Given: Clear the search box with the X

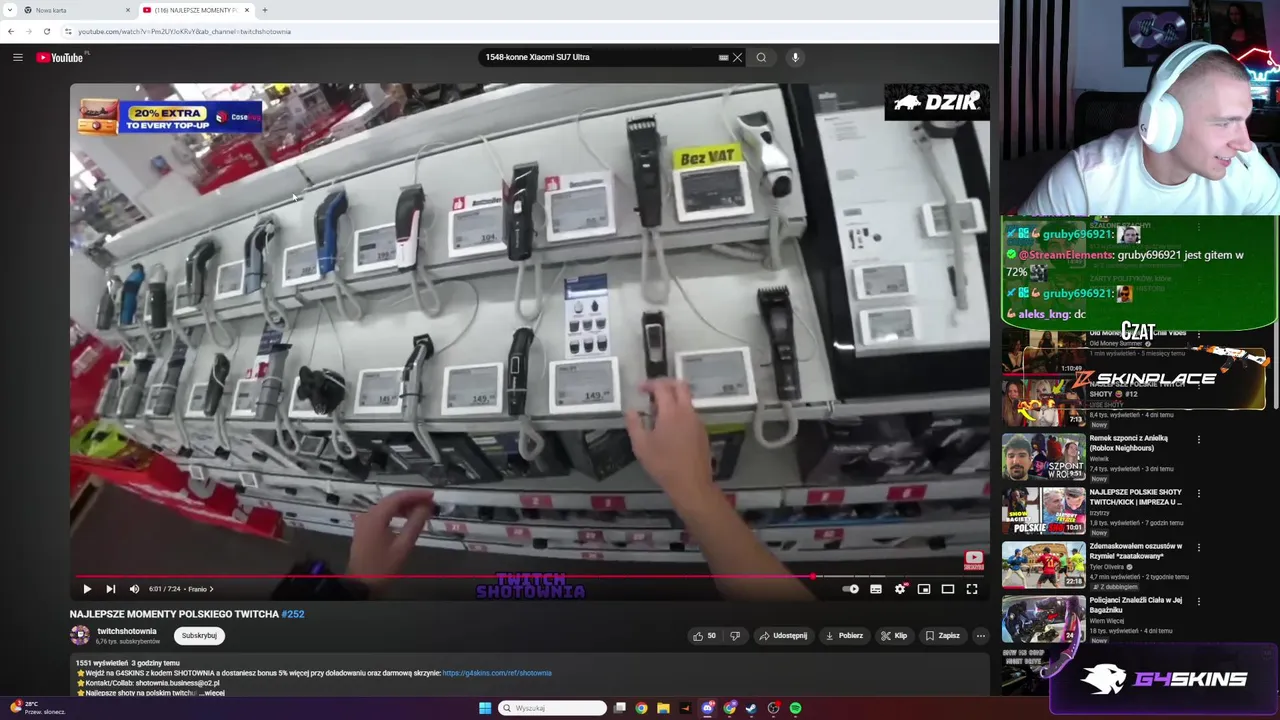Looking at the screenshot, I should coord(737,57).
